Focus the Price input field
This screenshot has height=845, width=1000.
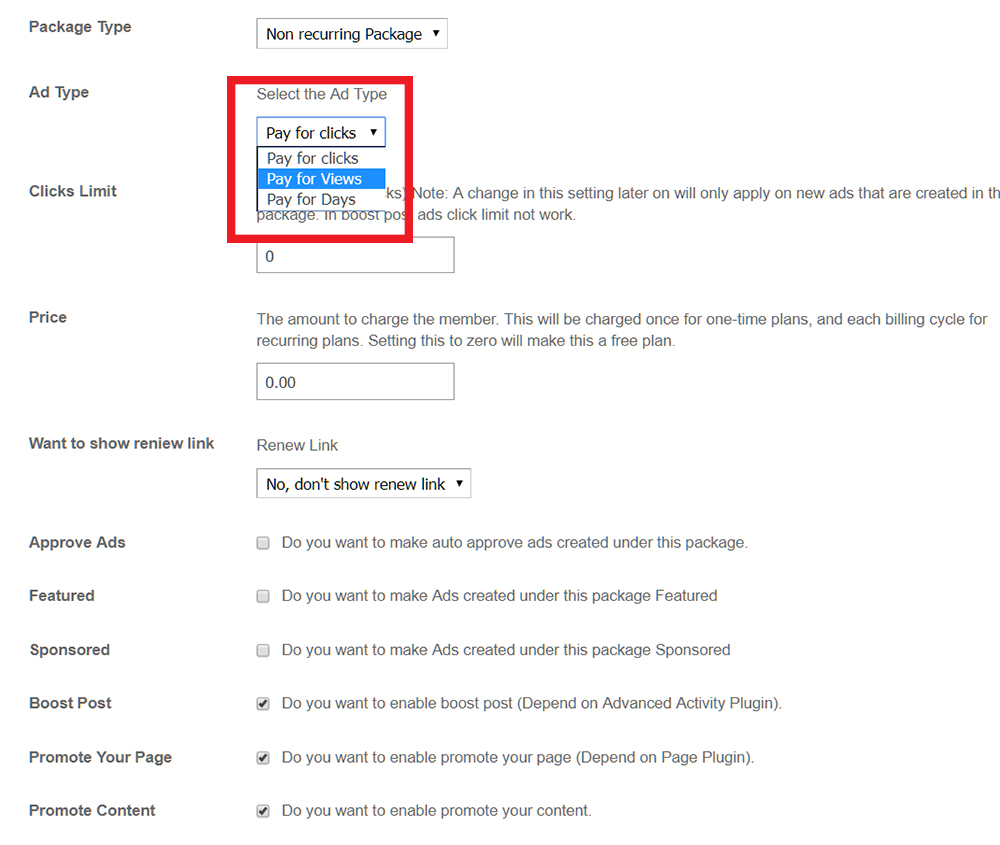pyautogui.click(x=355, y=381)
